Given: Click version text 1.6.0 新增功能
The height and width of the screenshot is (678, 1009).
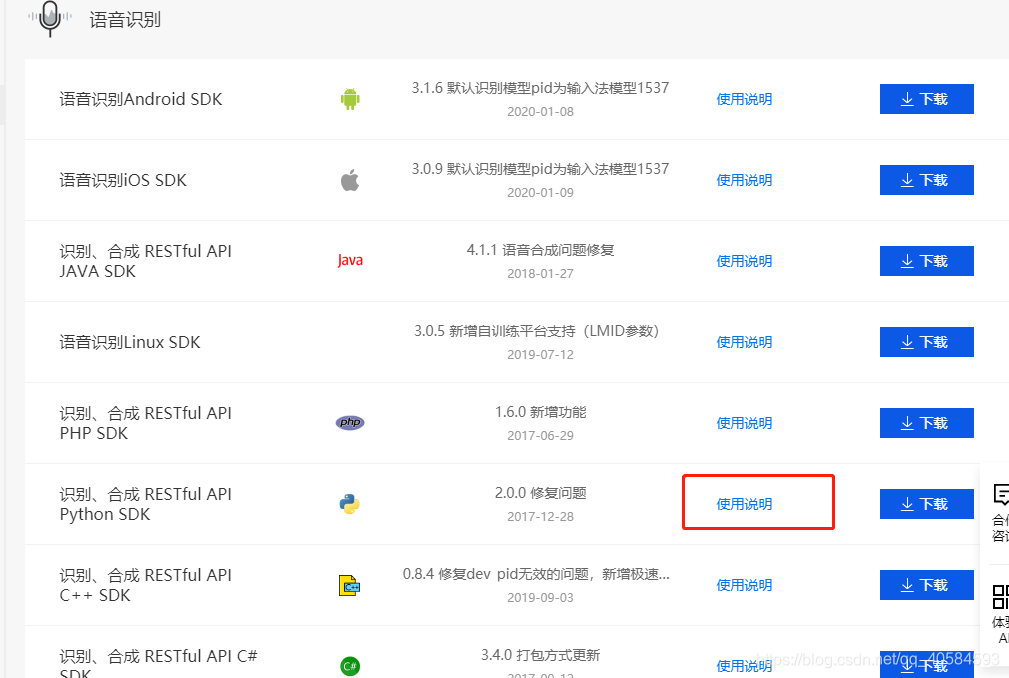Looking at the screenshot, I should pos(541,412).
